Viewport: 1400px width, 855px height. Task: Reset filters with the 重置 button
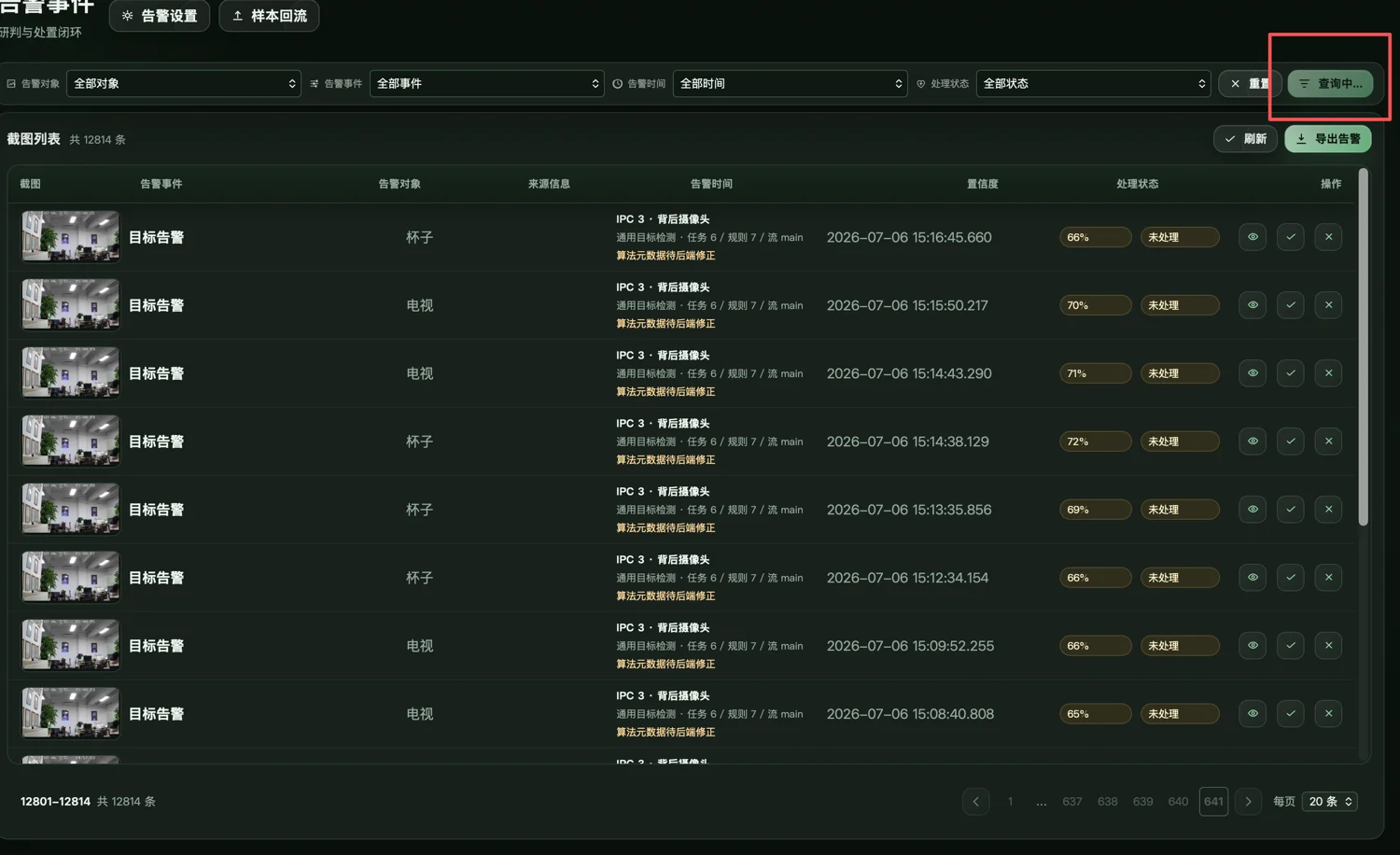click(x=1250, y=83)
